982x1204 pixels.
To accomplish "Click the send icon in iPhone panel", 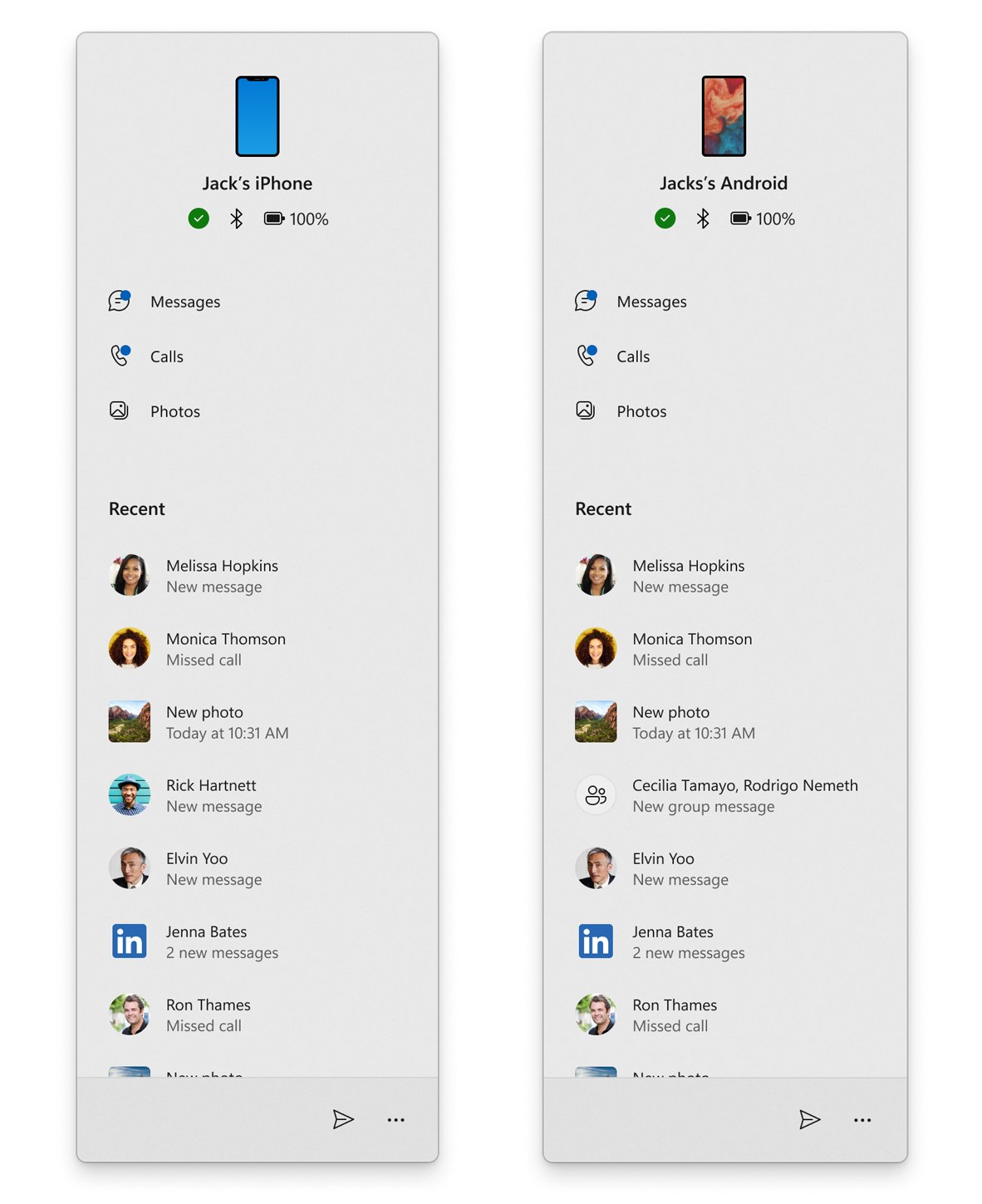I will coord(343,1119).
